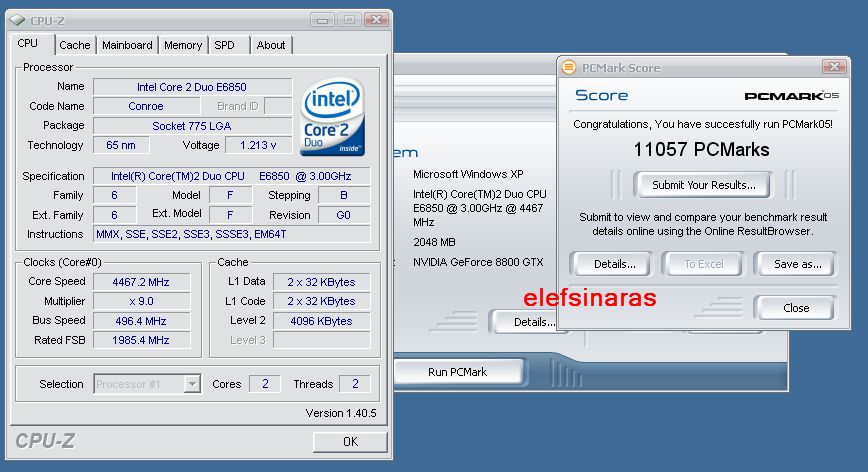Open the Mainboard tab
The image size is (868, 472).
(127, 45)
